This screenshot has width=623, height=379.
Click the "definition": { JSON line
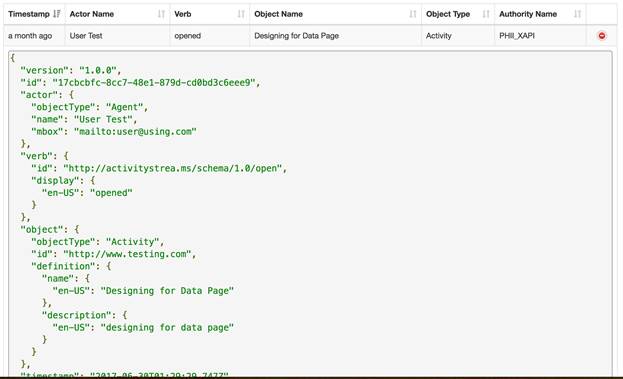tap(71, 266)
